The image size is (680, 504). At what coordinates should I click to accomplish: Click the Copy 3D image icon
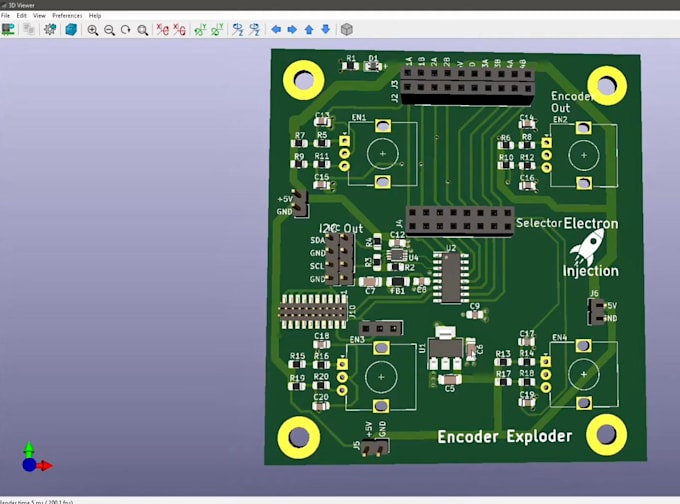coord(29,29)
